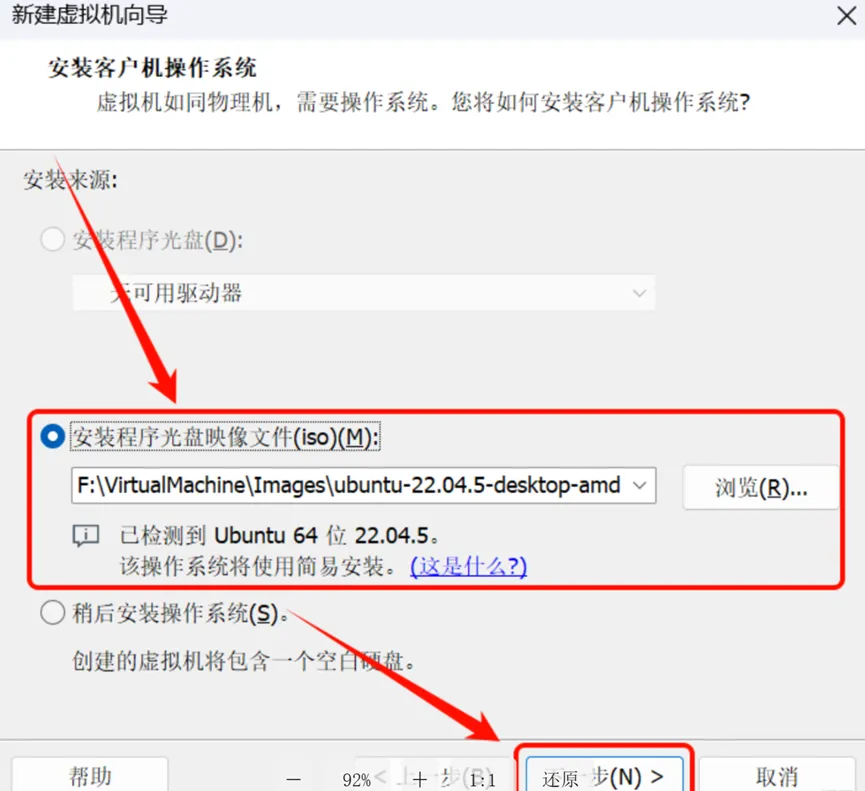The width and height of the screenshot is (865, 791).
Task: Close the 新建虚拟机向导 window
Action: pyautogui.click(x=846, y=15)
